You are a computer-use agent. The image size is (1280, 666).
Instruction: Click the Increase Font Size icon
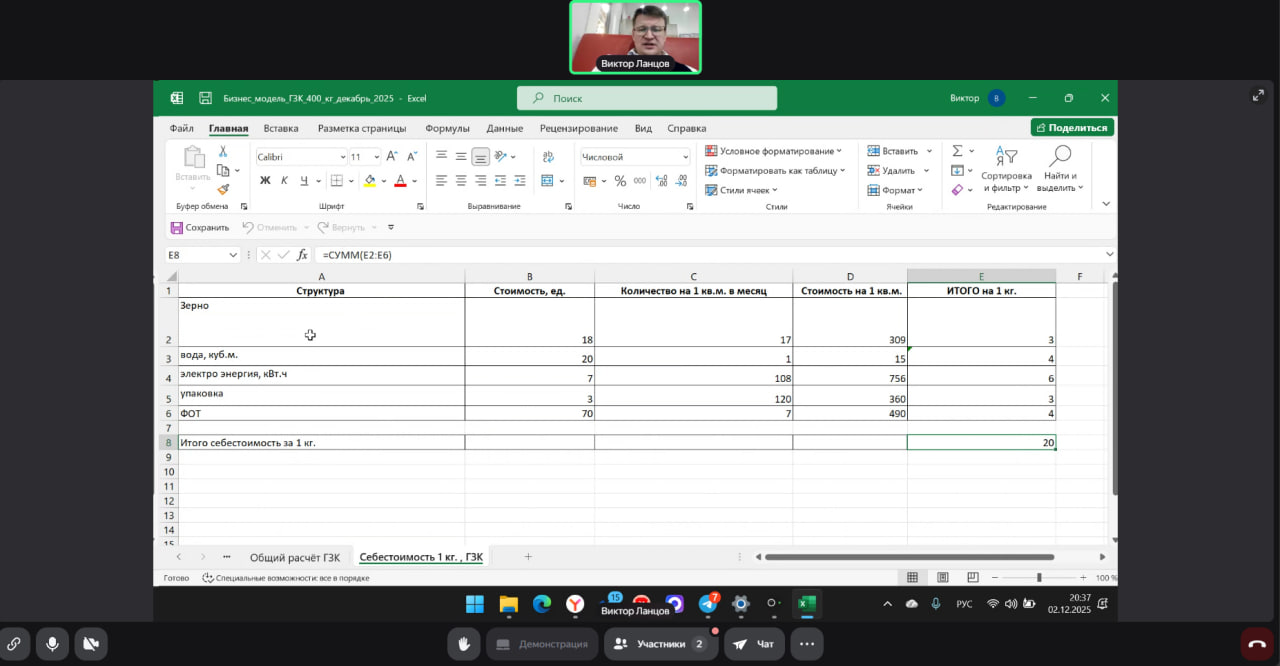click(392, 157)
